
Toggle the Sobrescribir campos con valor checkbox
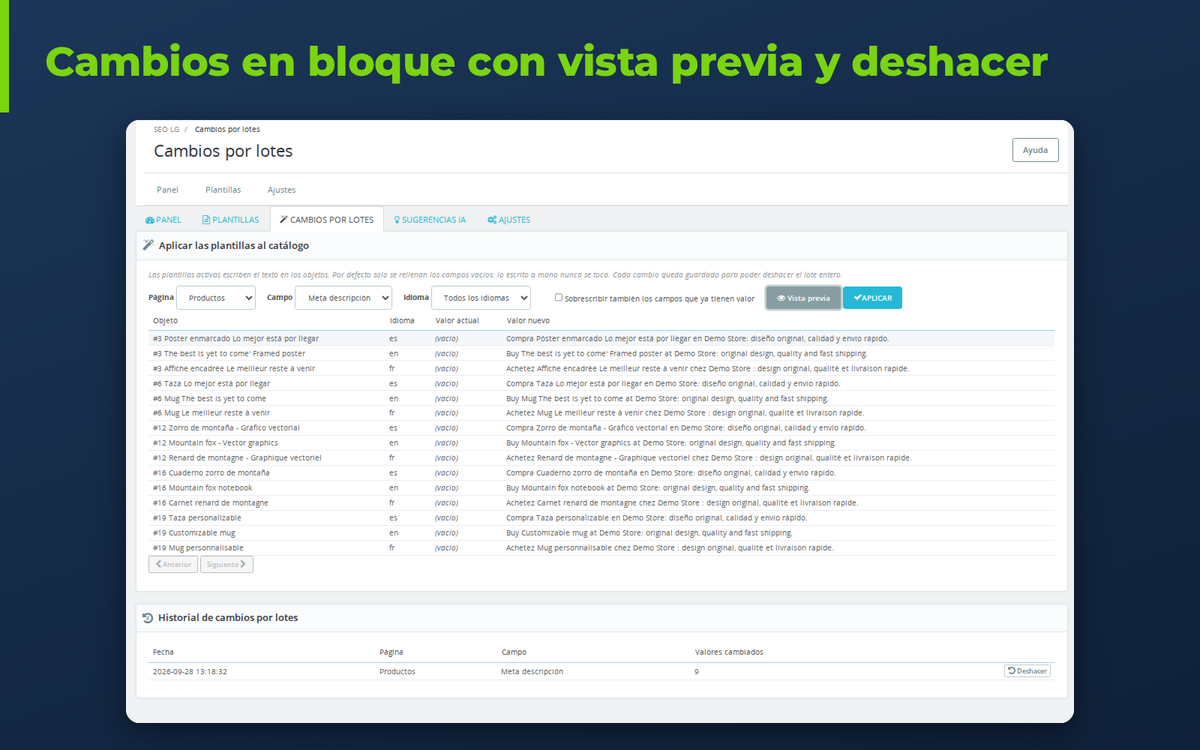coord(559,298)
